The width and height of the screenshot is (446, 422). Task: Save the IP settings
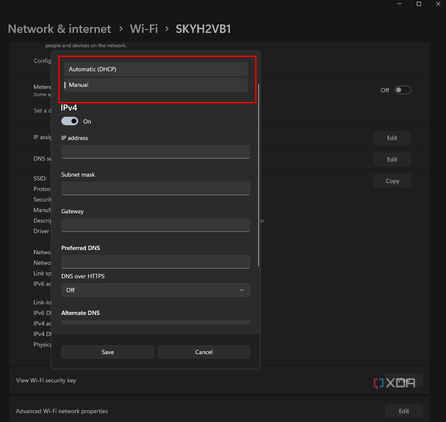tap(108, 352)
